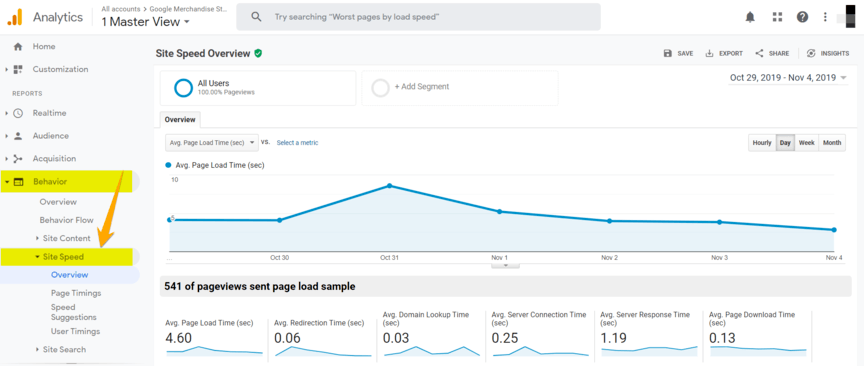The image size is (864, 366).
Task: Click the Select a metric link
Action: click(298, 143)
